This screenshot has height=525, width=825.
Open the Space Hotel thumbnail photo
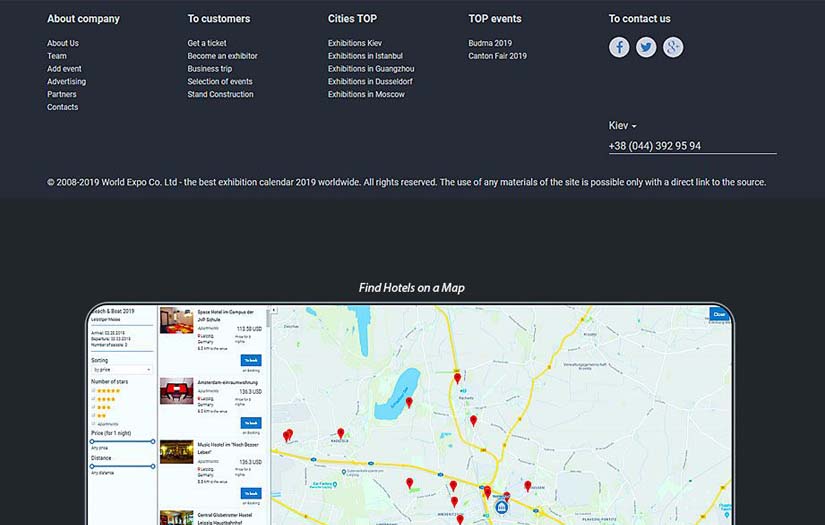pyautogui.click(x=176, y=321)
